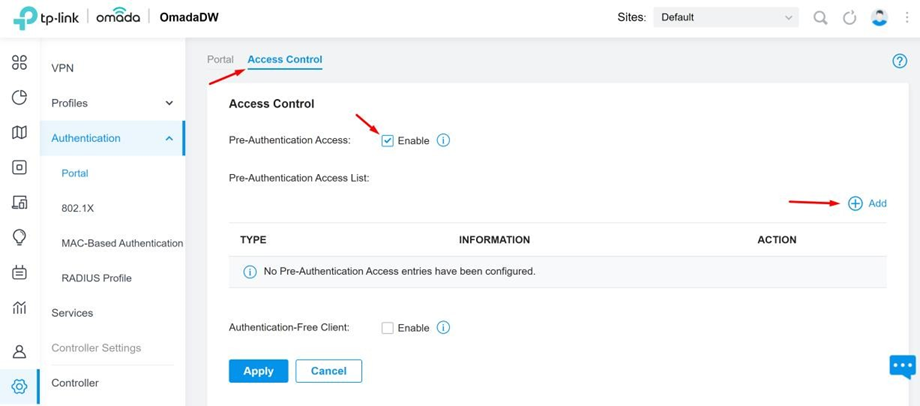
Task: Click the Cancel button
Action: coord(329,371)
